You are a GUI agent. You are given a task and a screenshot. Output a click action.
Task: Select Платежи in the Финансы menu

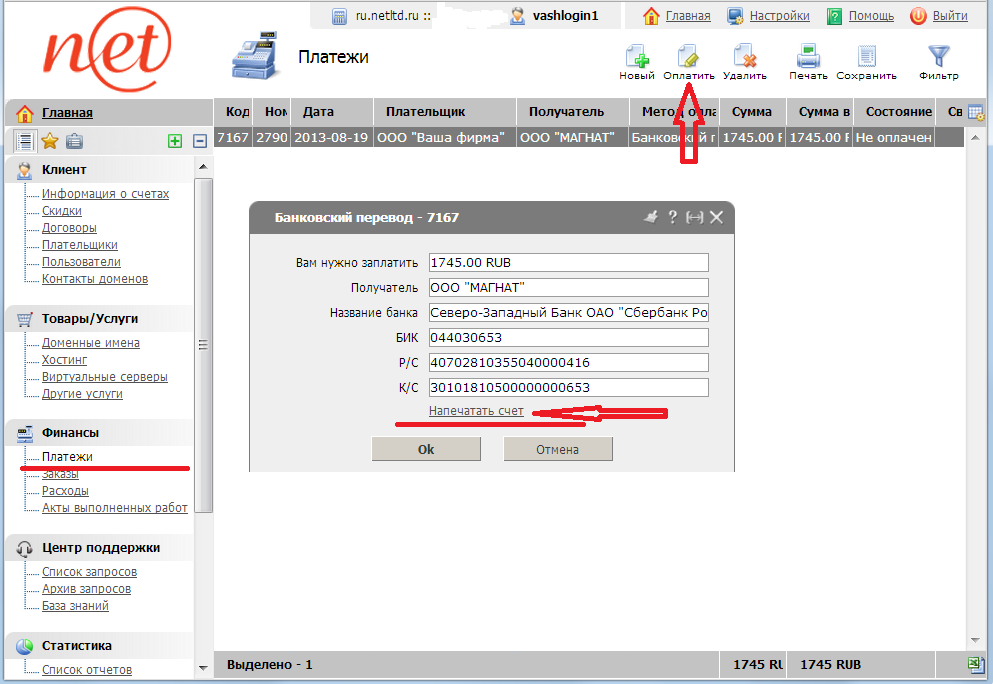(x=67, y=457)
